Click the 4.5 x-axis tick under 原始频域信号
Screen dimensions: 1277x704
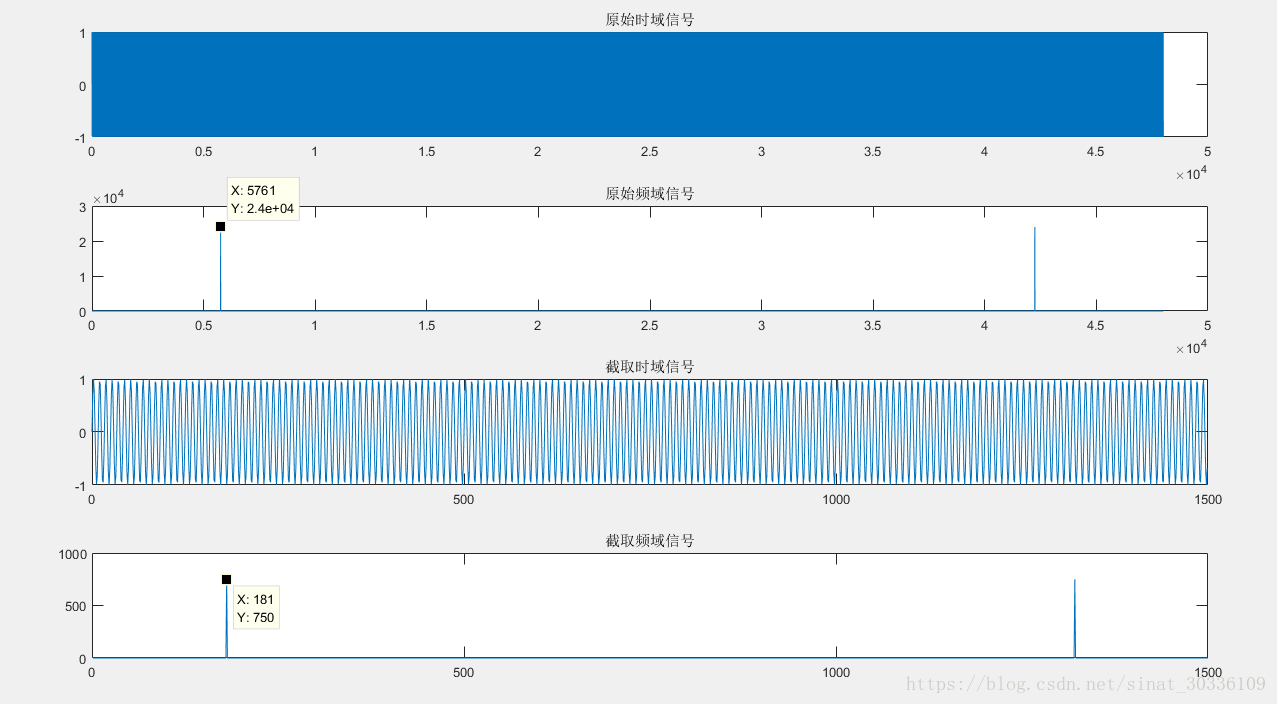click(x=1095, y=325)
